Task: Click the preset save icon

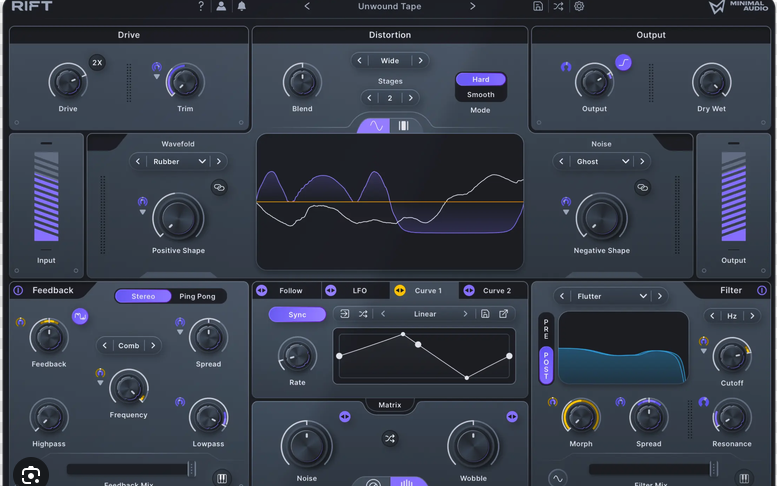Action: tap(538, 6)
